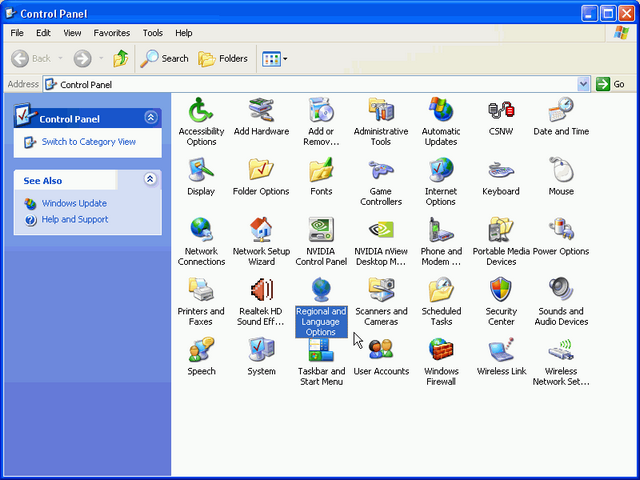Toggle the Folders pane button
This screenshot has height=480, width=640.
(223, 58)
